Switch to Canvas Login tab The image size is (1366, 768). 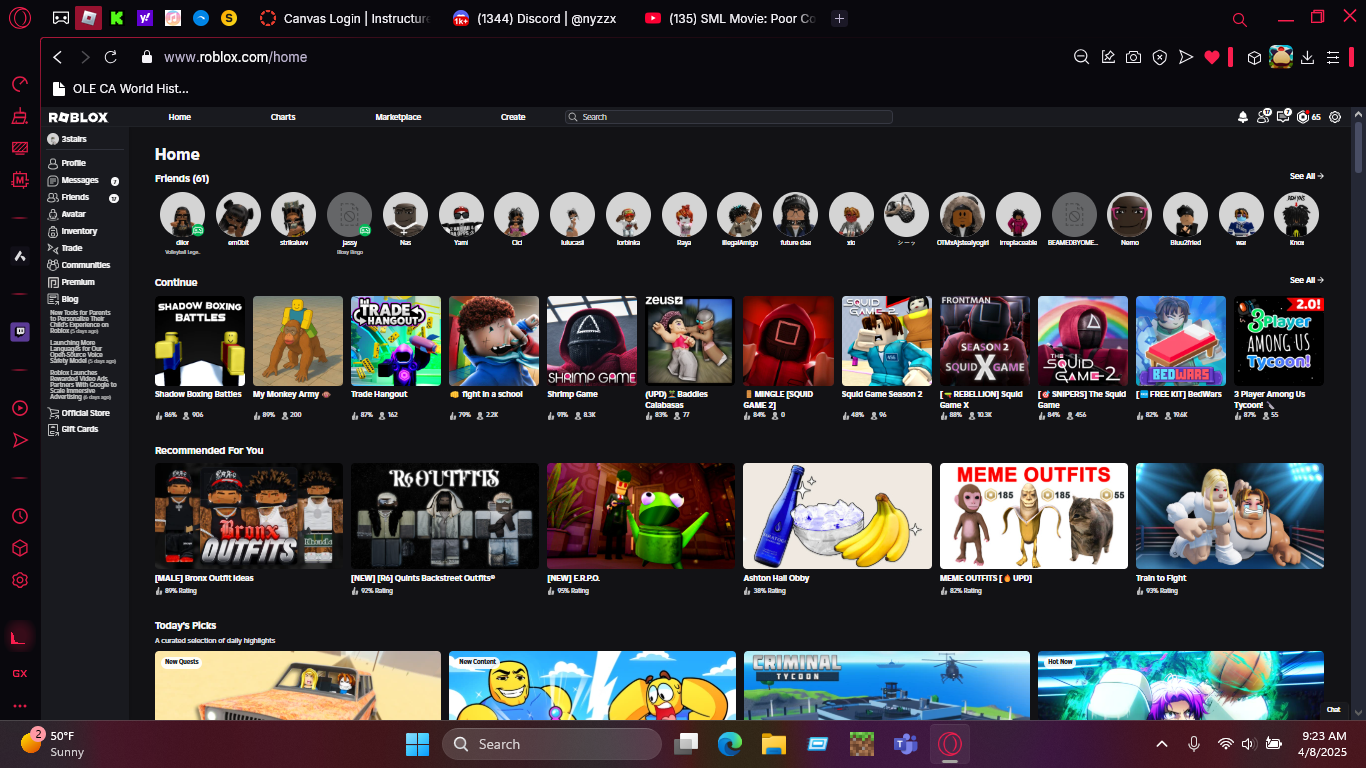pyautogui.click(x=345, y=18)
